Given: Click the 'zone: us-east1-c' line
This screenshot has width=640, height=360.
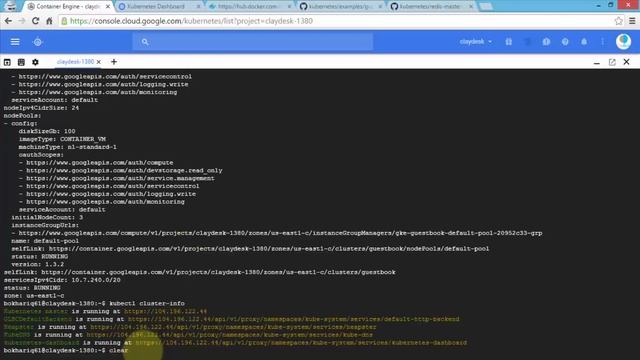Looking at the screenshot, I should tap(34, 296).
